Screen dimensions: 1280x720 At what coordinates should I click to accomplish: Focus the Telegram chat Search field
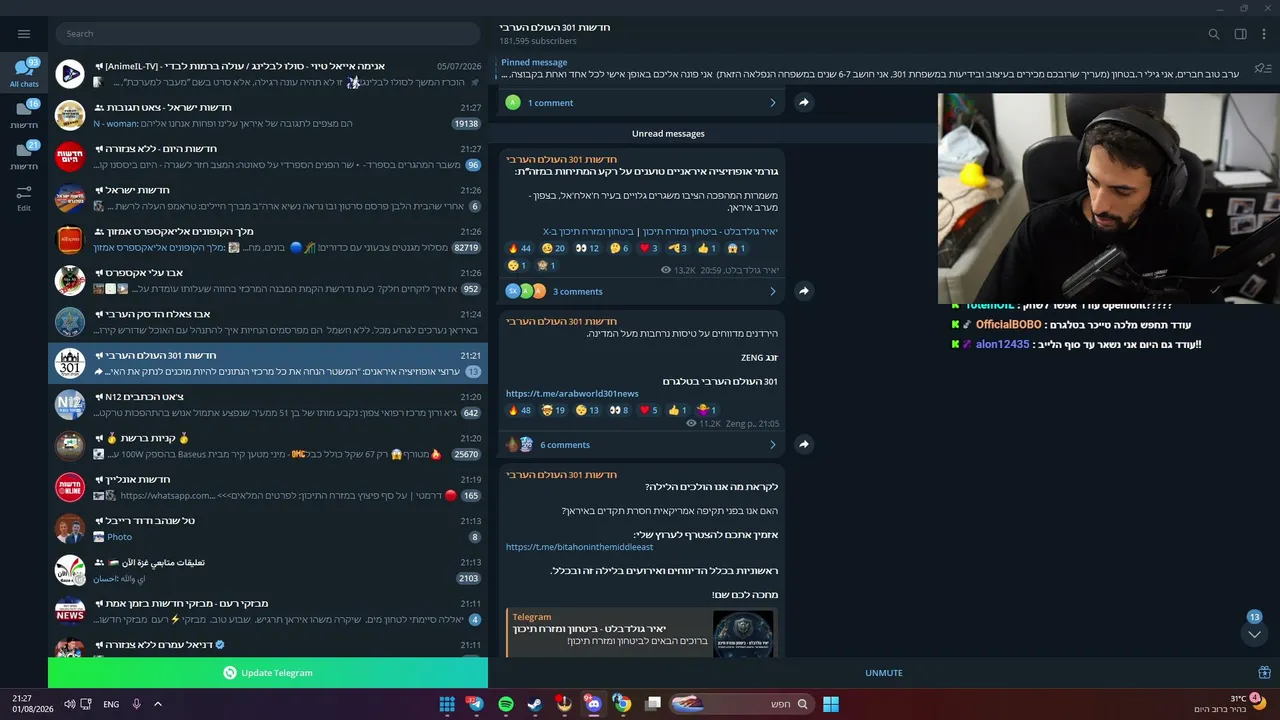pyautogui.click(x=268, y=34)
